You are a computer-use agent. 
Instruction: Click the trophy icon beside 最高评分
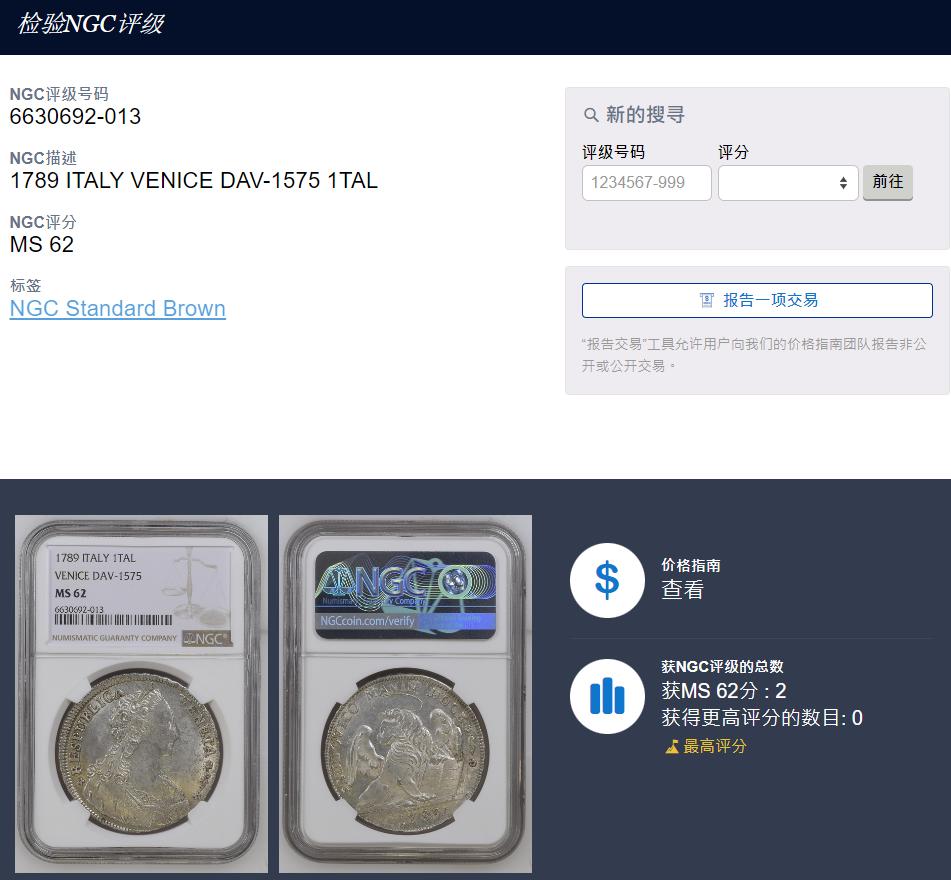tap(671, 747)
